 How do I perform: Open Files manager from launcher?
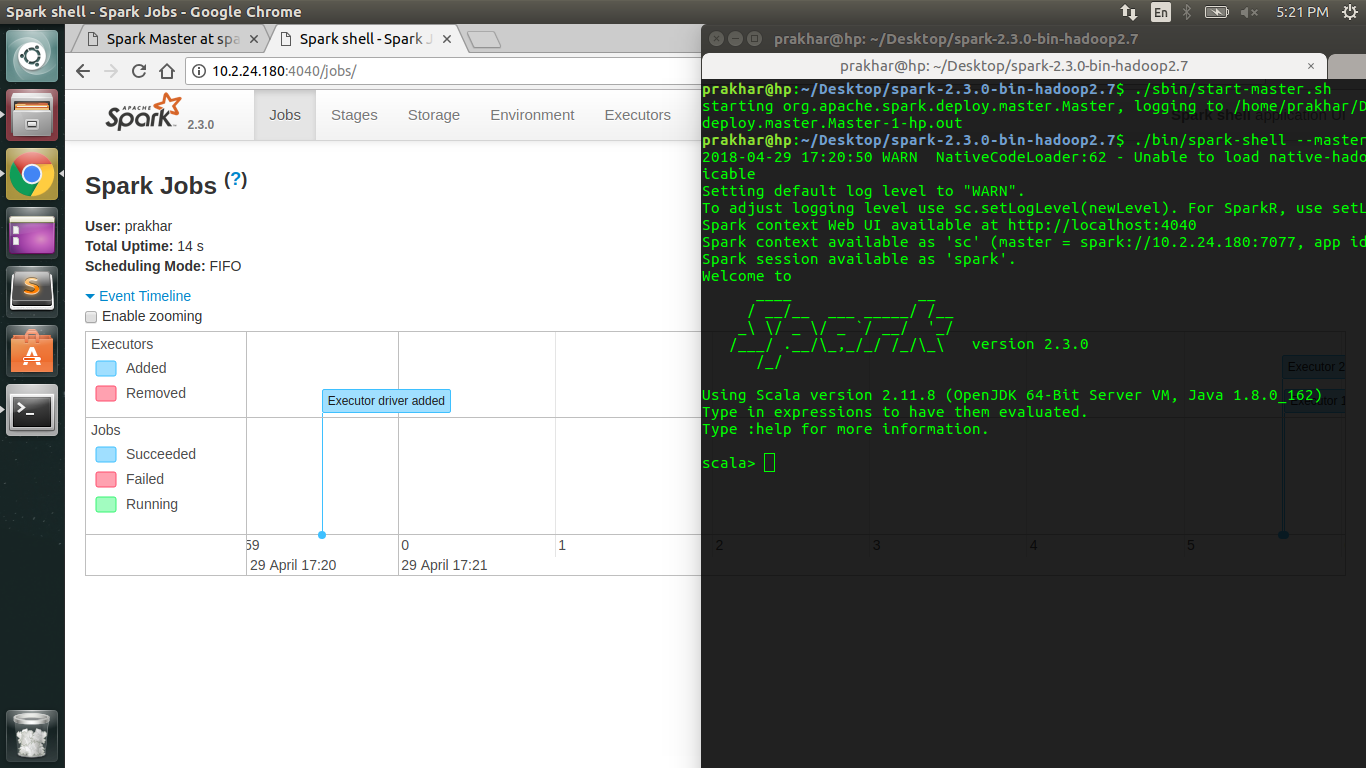(x=32, y=115)
